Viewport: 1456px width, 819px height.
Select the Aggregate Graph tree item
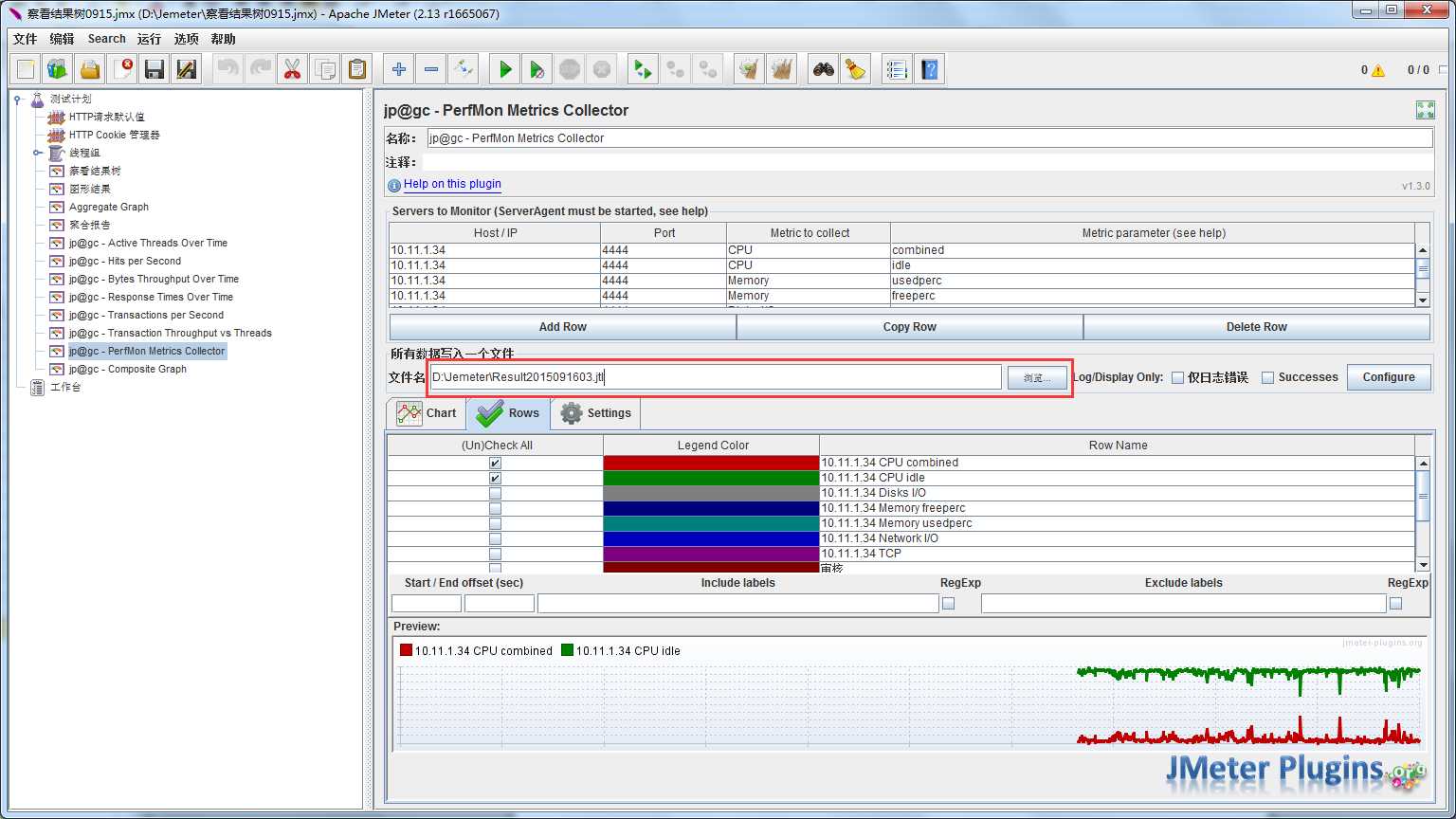point(109,207)
